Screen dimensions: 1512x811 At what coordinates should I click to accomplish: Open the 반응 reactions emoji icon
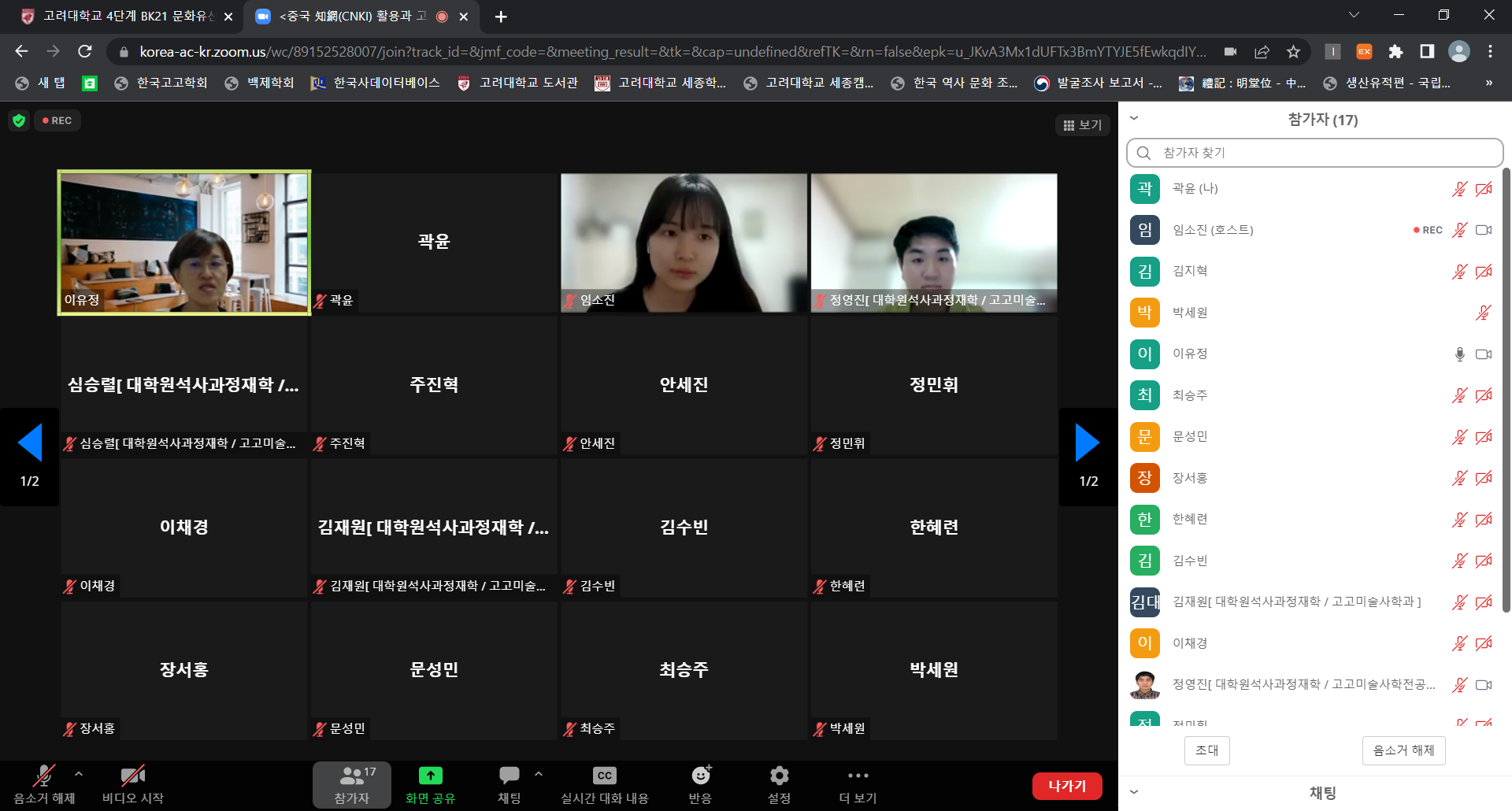700,776
